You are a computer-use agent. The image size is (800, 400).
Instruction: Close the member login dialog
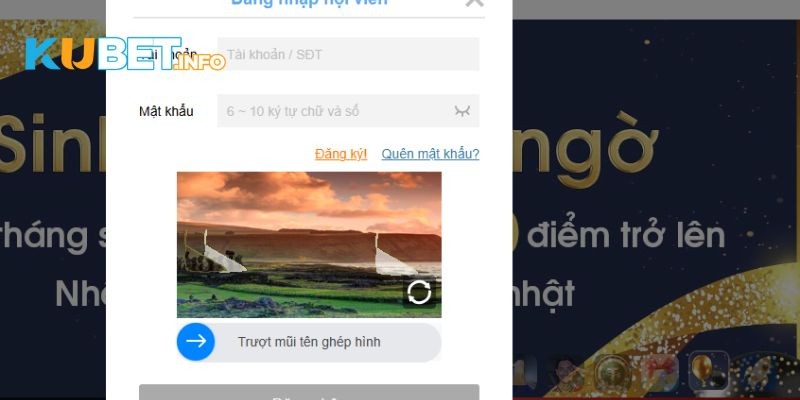pos(474,2)
